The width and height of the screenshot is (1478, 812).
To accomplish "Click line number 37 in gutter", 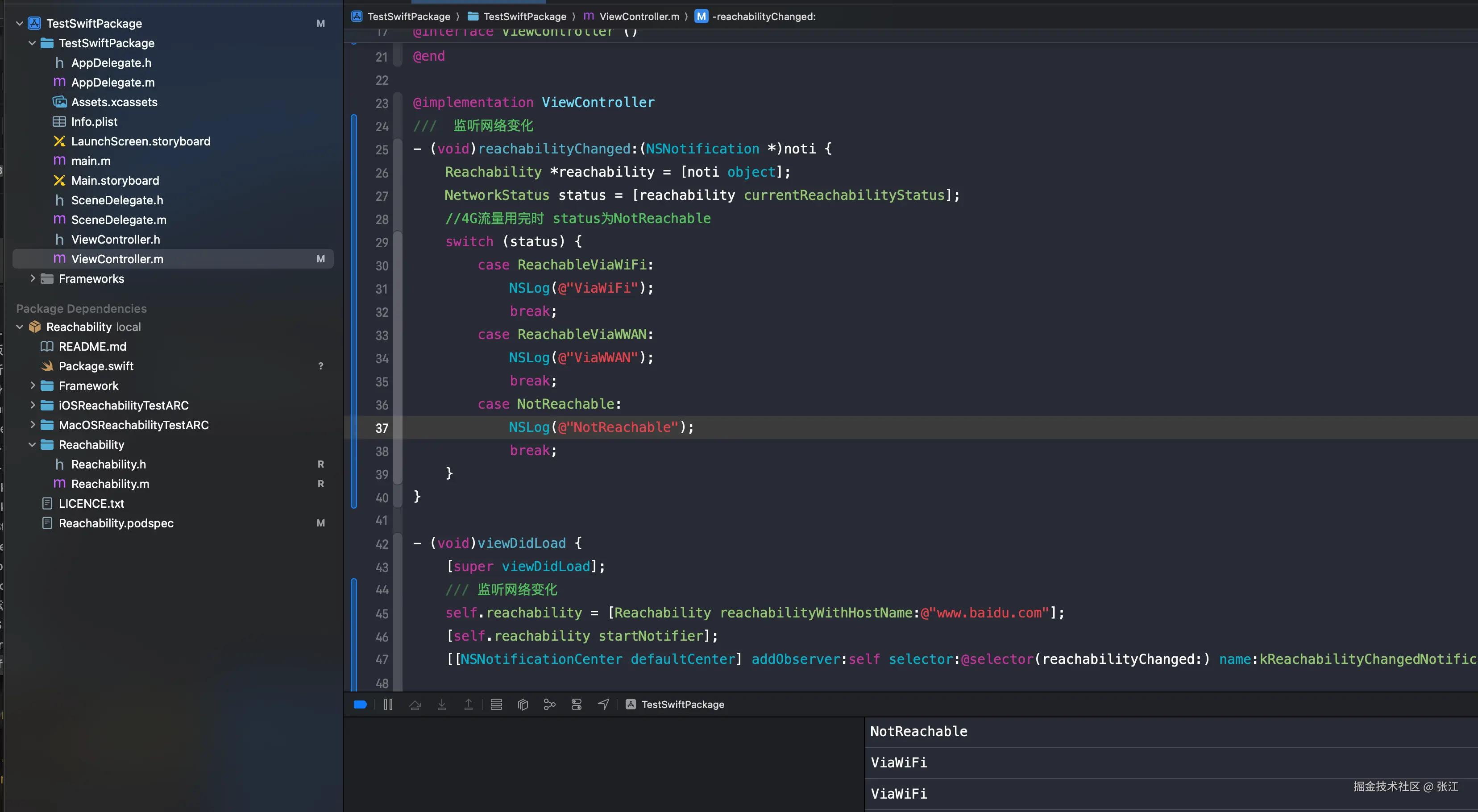I will pos(382,428).
